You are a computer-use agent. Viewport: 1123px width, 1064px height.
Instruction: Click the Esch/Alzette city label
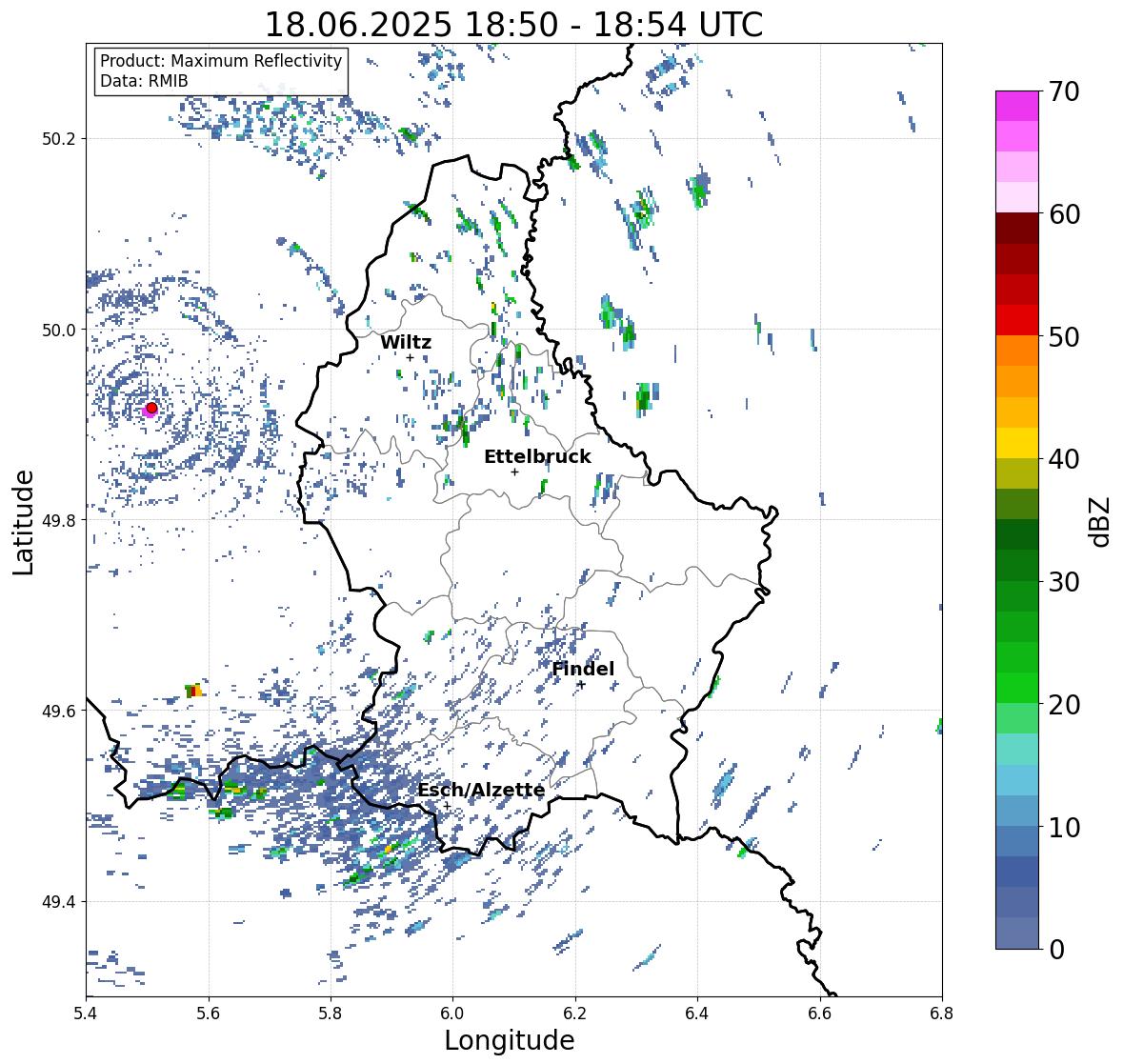(x=481, y=790)
